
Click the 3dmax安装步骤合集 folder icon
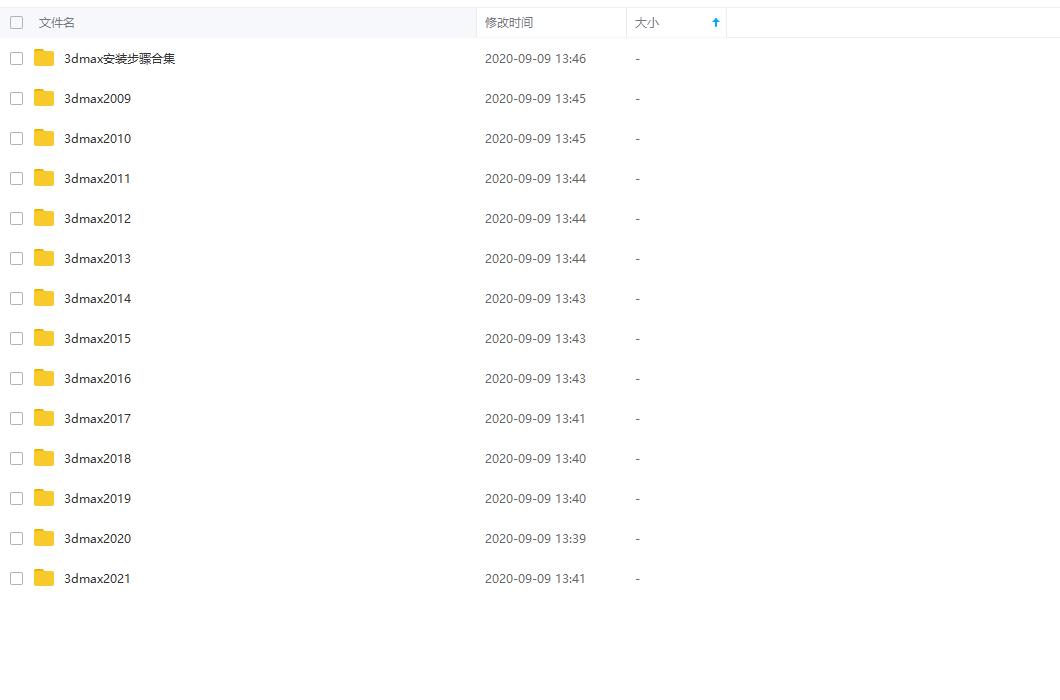(44, 58)
